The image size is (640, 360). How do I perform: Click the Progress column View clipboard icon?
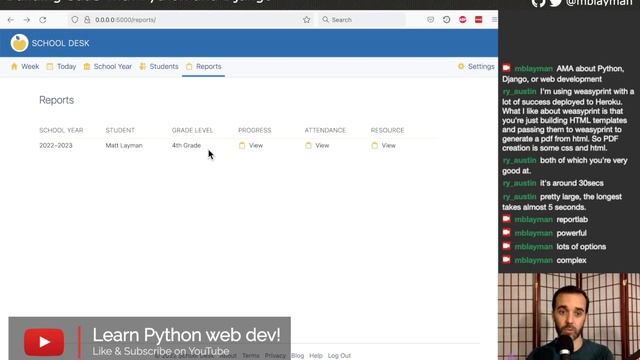click(242, 145)
